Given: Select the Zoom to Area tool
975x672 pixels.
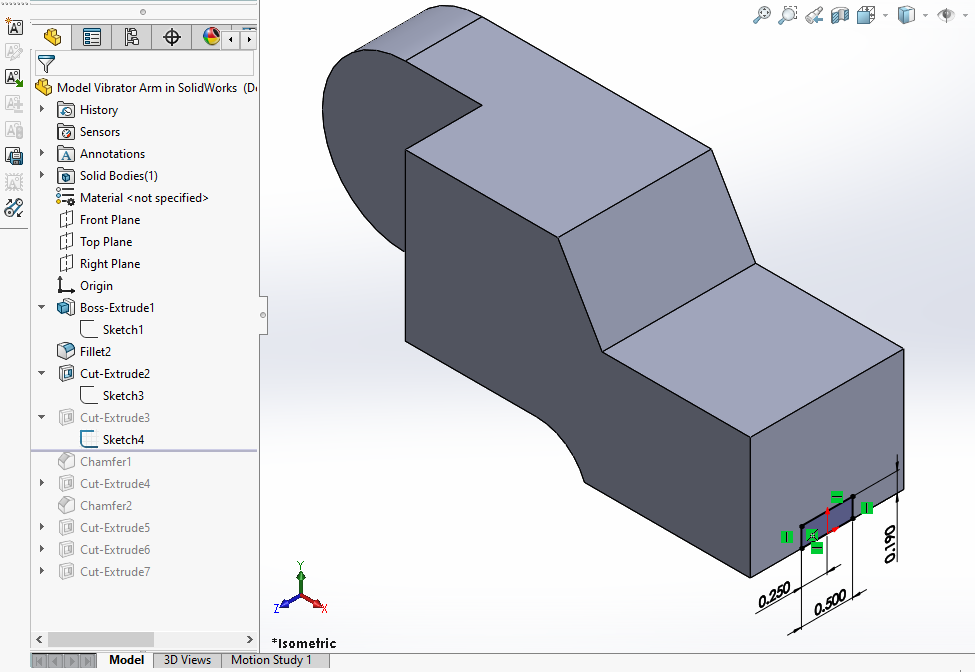Looking at the screenshot, I should tap(788, 15).
